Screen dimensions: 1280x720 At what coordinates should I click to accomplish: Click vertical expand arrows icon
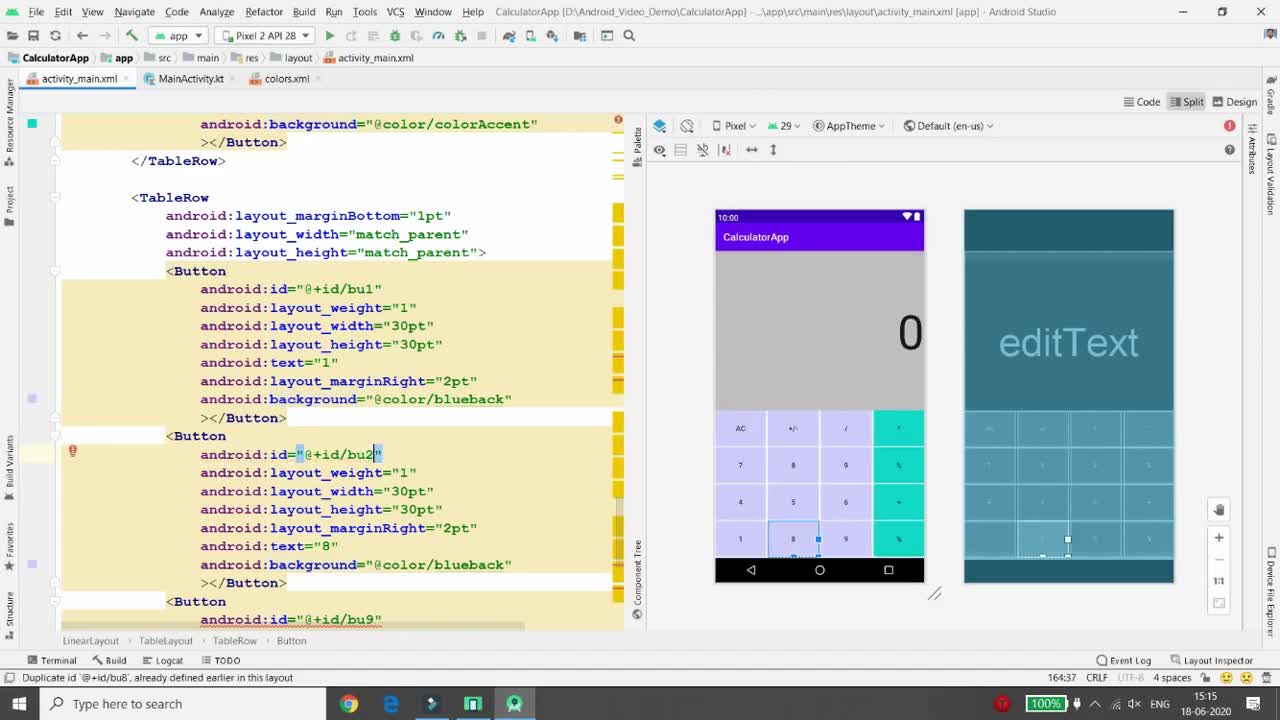tap(773, 150)
